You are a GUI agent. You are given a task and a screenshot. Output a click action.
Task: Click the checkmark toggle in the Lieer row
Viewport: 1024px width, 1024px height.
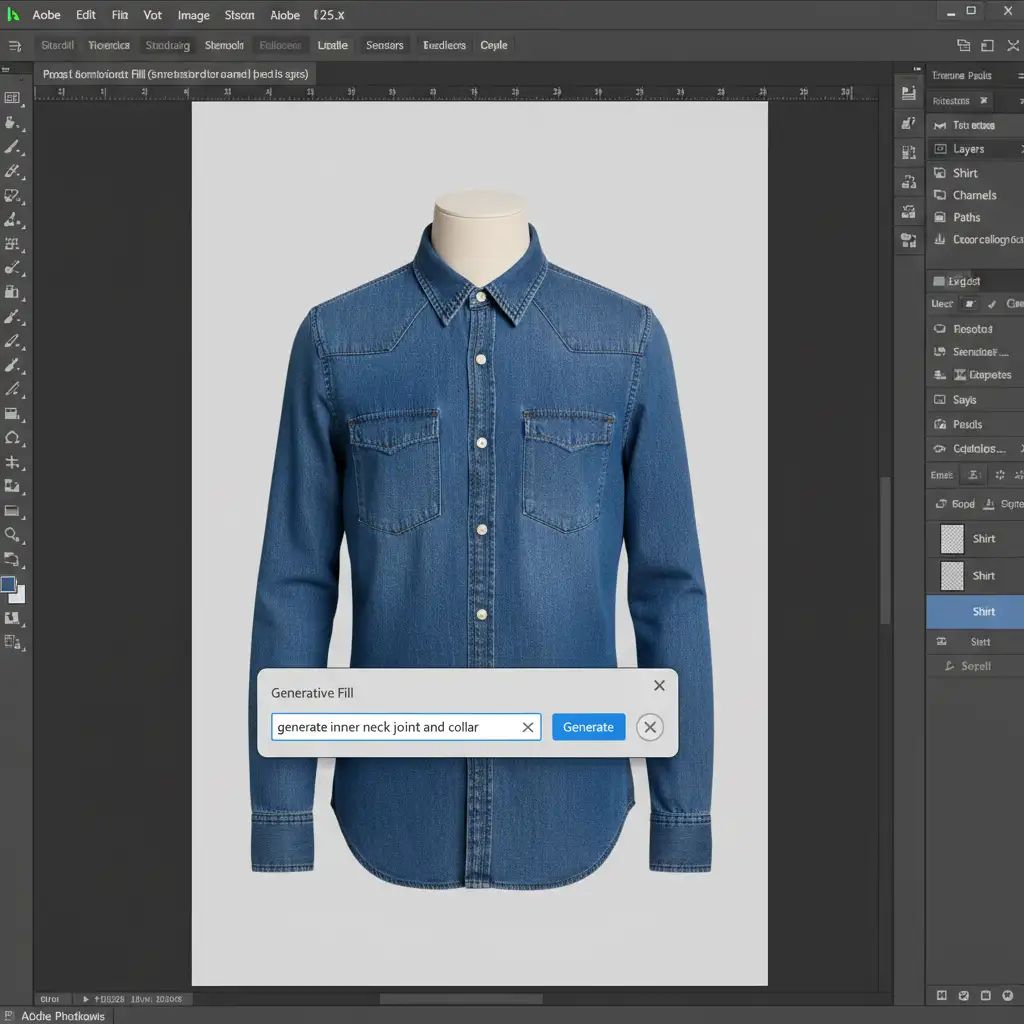click(992, 304)
